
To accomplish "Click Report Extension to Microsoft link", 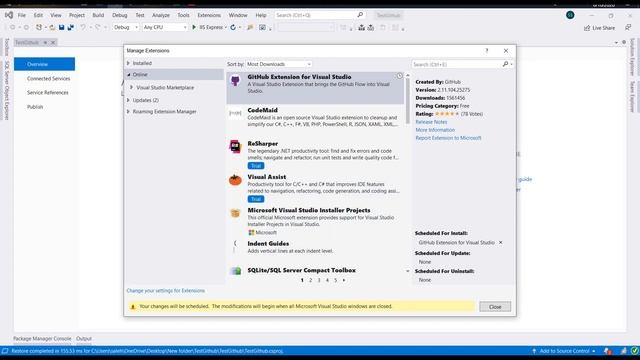I will coord(448,138).
